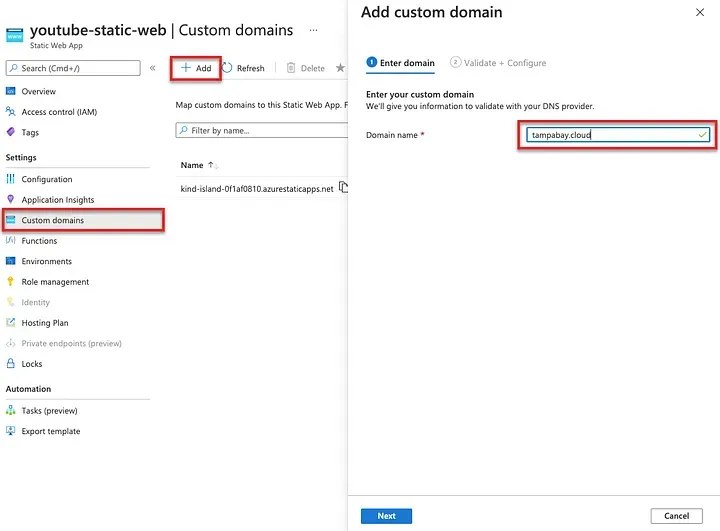Screen dimensions: 720x531
Task: Click the favorite star icon
Action: [x=340, y=68]
